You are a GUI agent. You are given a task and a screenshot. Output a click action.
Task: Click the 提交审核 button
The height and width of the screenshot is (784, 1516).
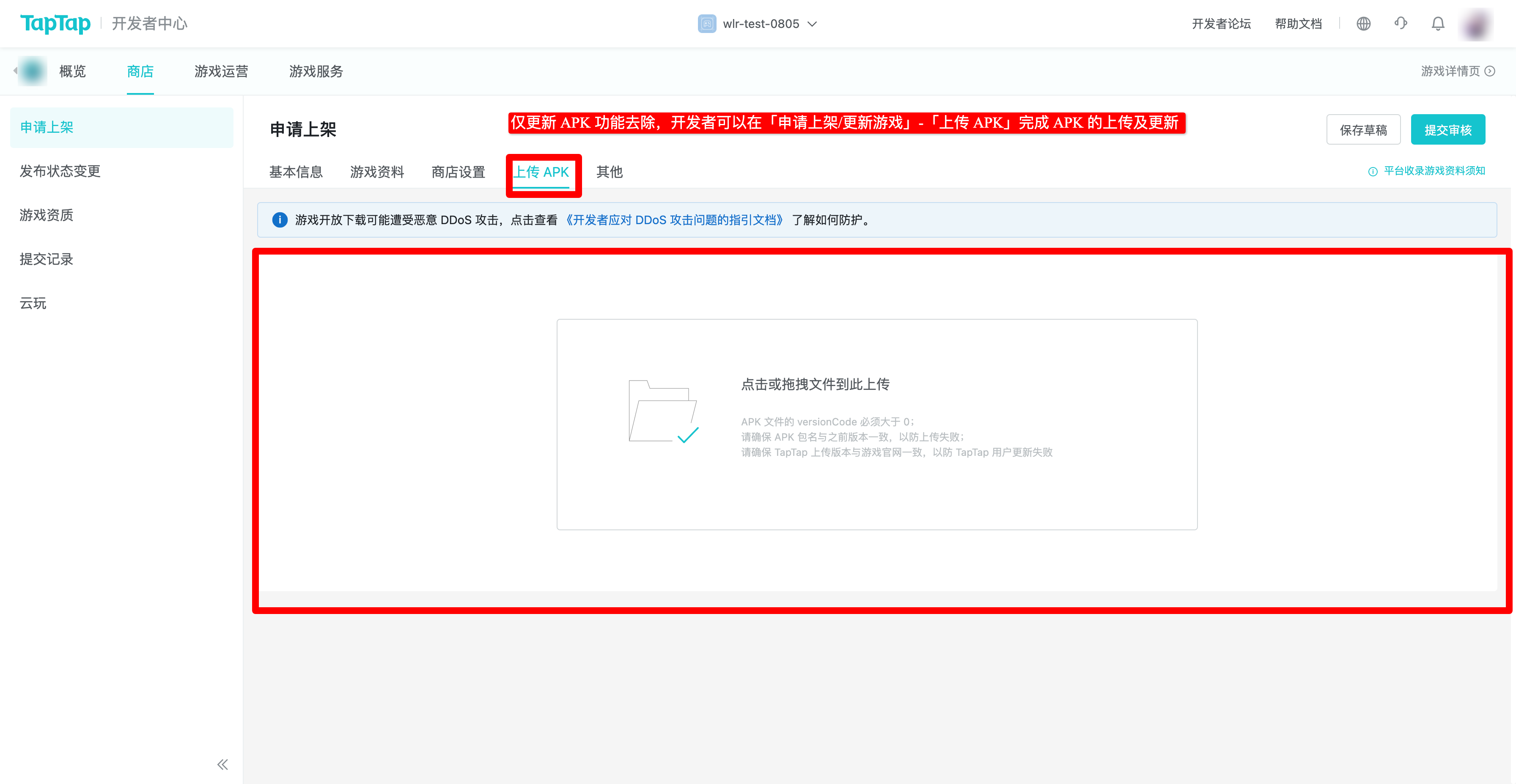click(1448, 129)
